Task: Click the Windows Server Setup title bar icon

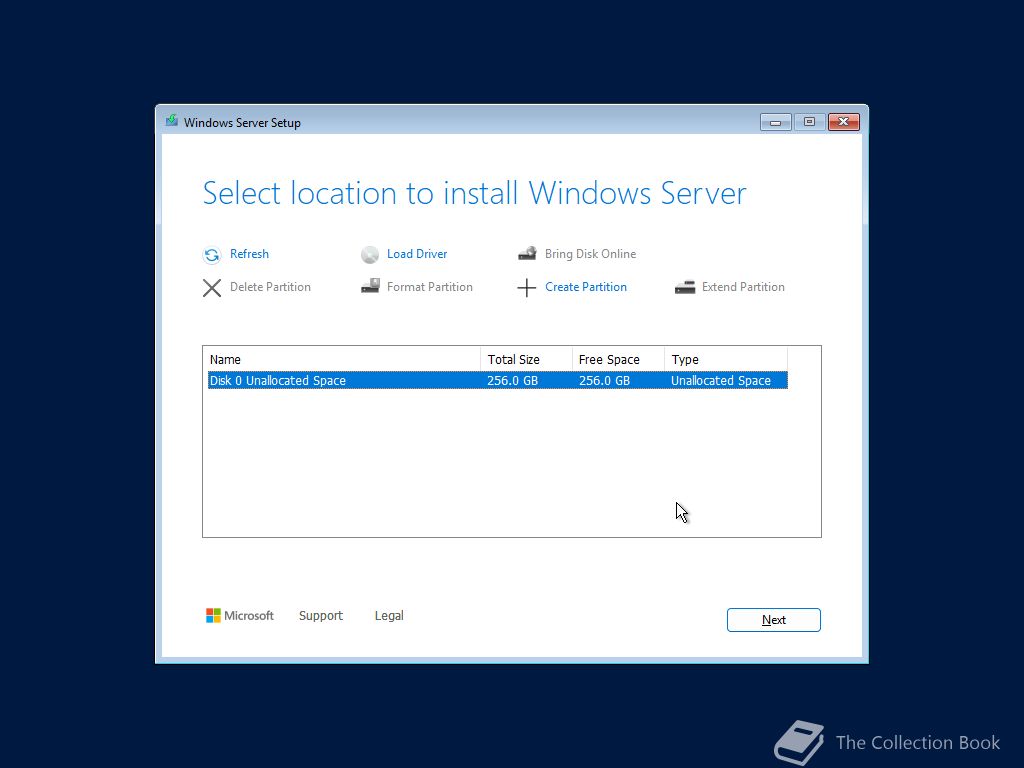Action: click(172, 121)
